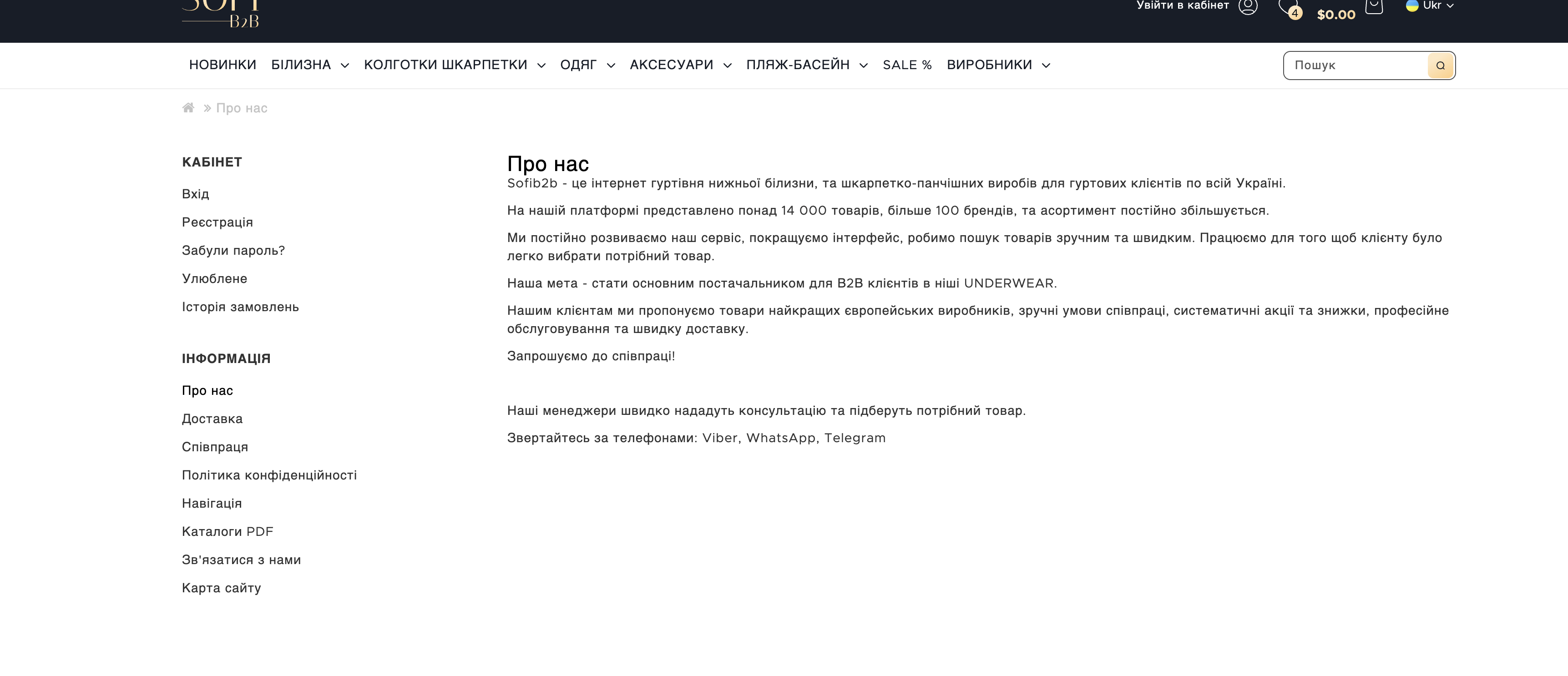The image size is (1568, 676).
Task: Click the Ukrainian flag icon
Action: click(x=1412, y=5)
